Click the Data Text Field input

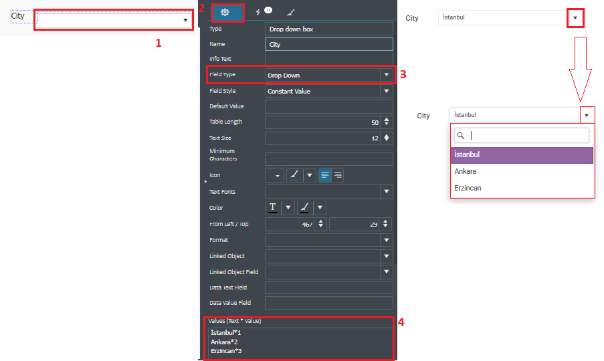[x=329, y=287]
